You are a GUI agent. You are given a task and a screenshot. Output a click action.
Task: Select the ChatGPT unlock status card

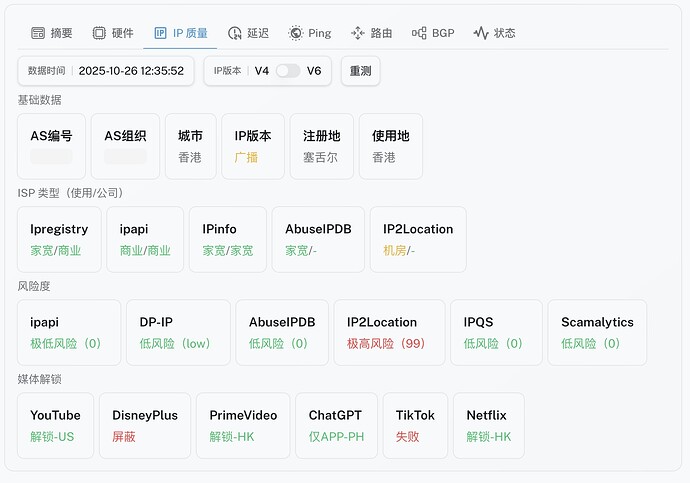(335, 425)
